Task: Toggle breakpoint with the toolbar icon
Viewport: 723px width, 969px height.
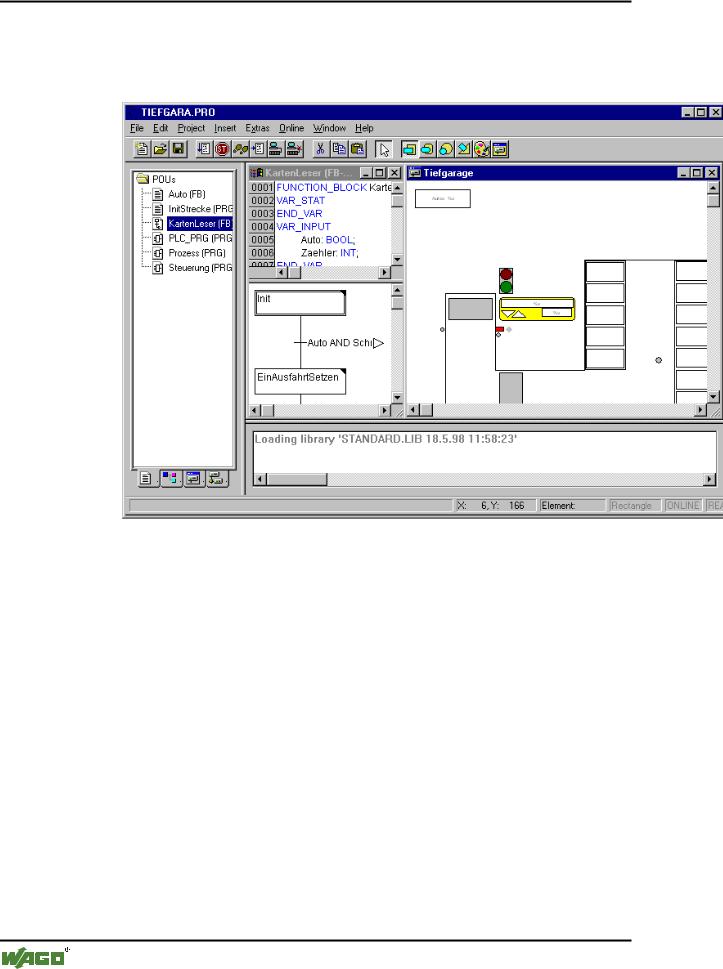Action: click(257, 149)
